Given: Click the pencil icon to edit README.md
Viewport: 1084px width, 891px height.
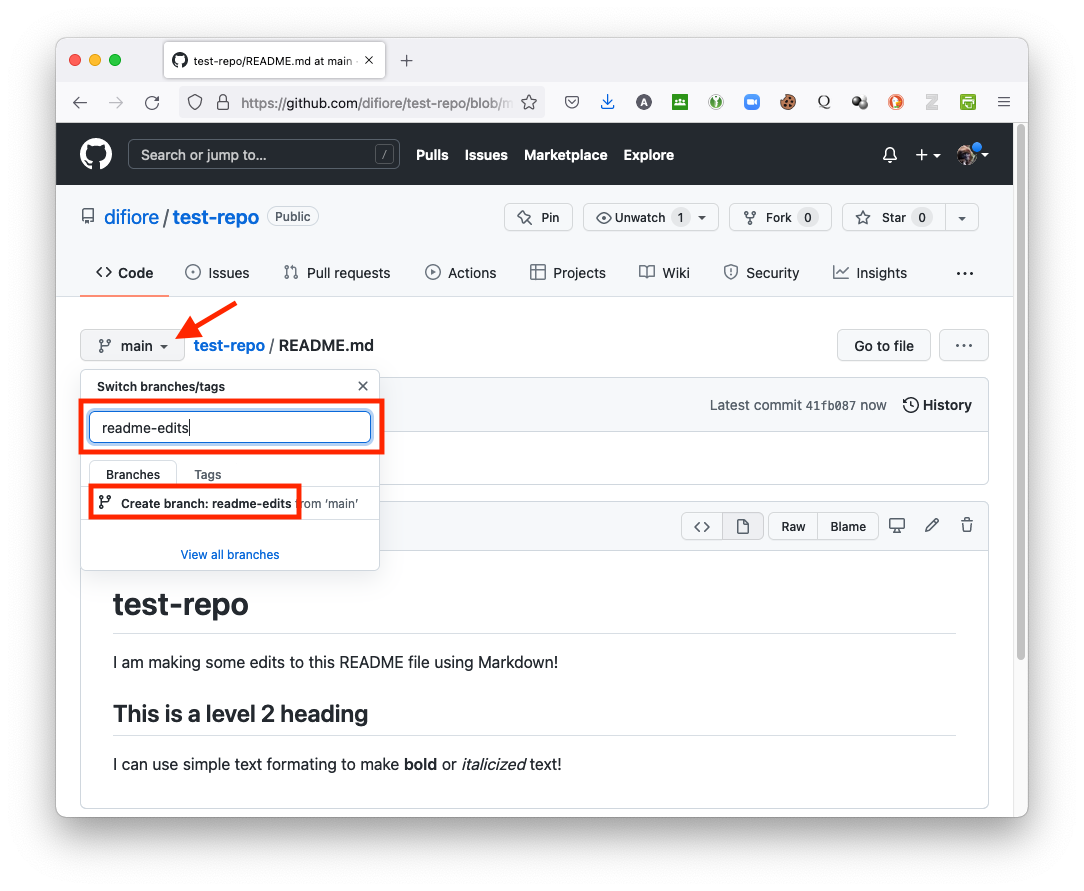Looking at the screenshot, I should (932, 526).
